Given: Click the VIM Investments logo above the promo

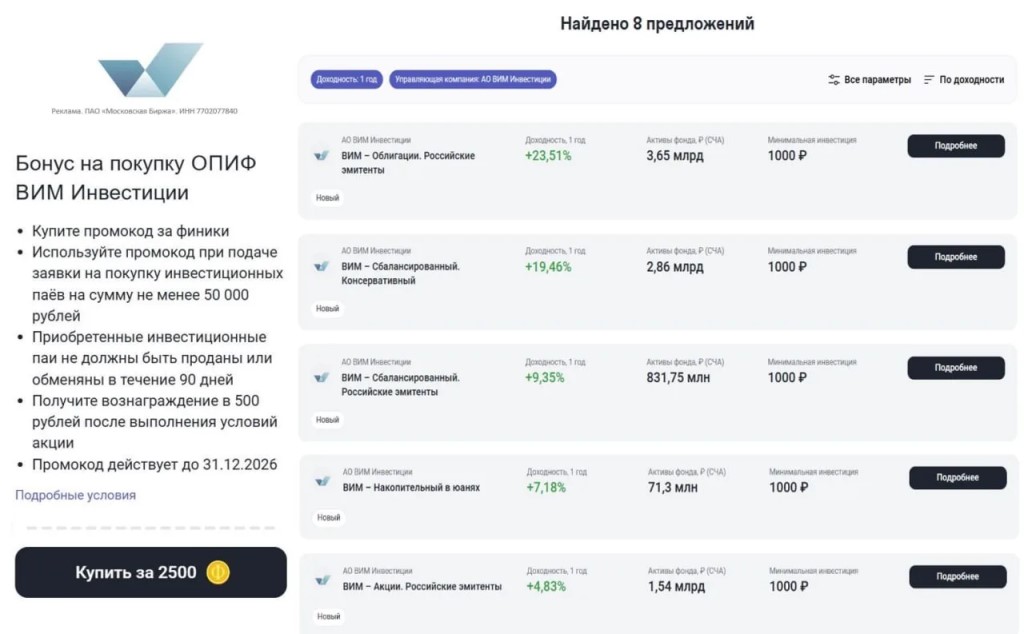Looking at the screenshot, I should [150, 70].
